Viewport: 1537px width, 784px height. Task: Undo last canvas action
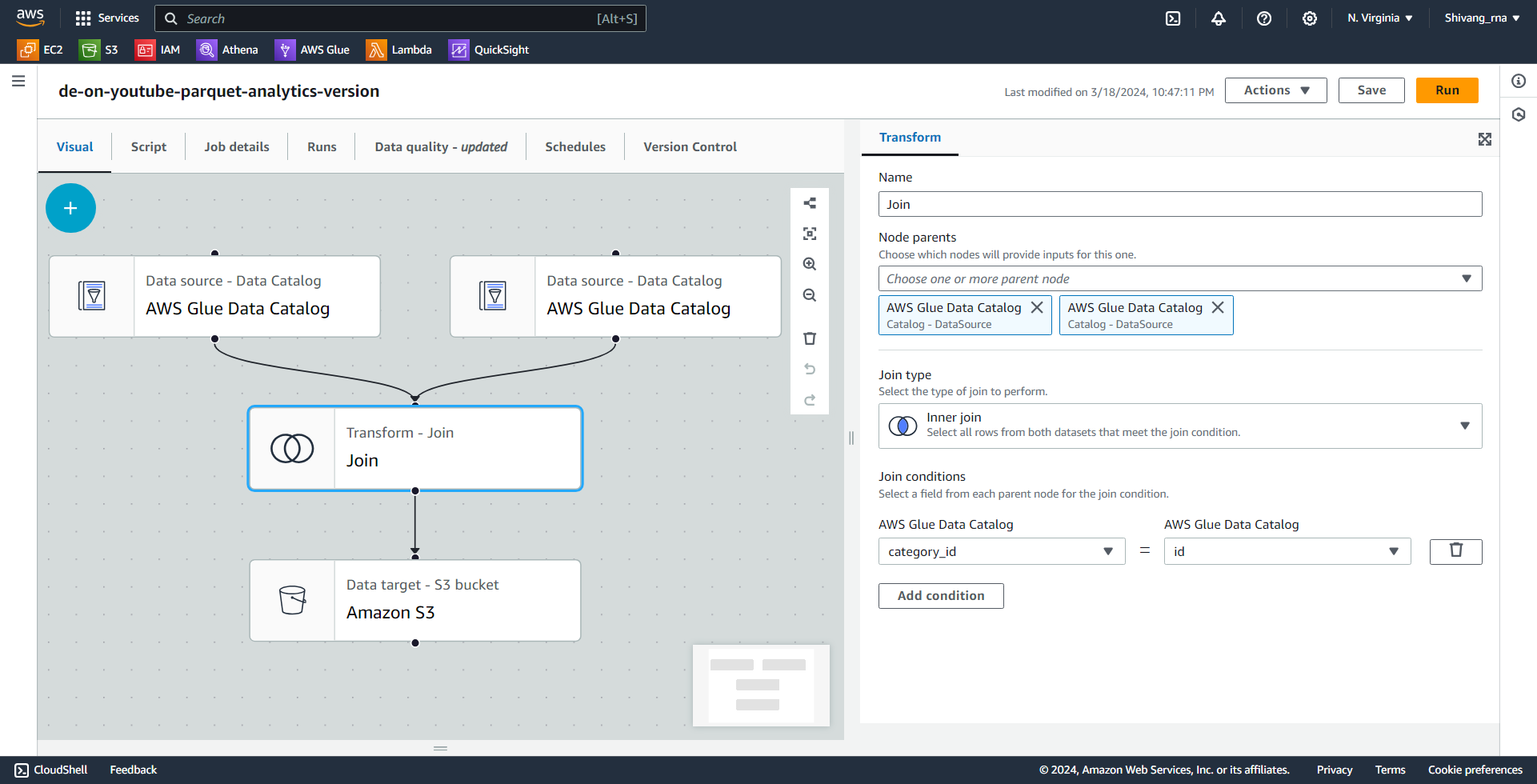pos(810,369)
